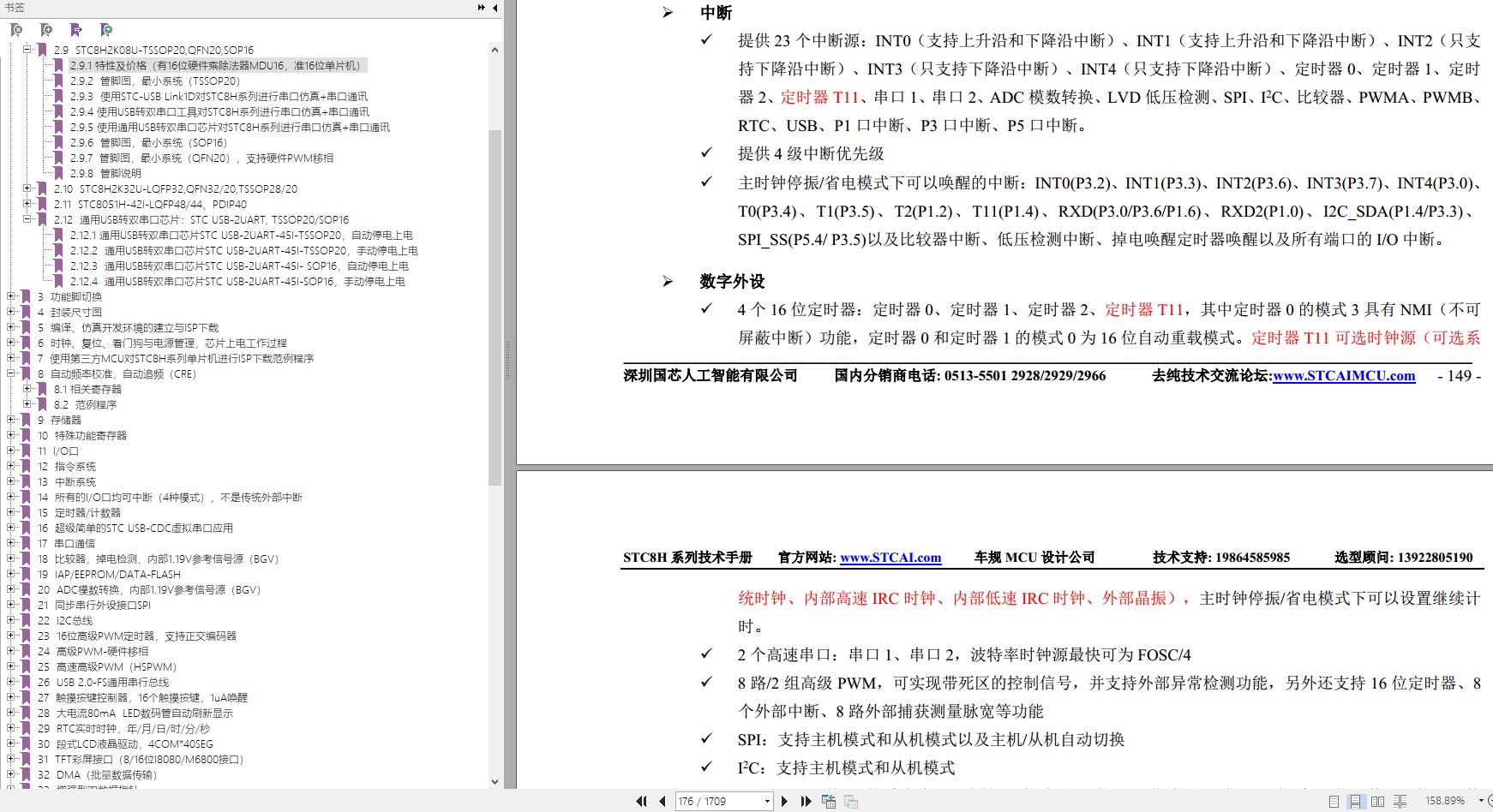Screen dimensions: 1493x812
Task: Open the page number dropdown arrow
Action: (767, 801)
